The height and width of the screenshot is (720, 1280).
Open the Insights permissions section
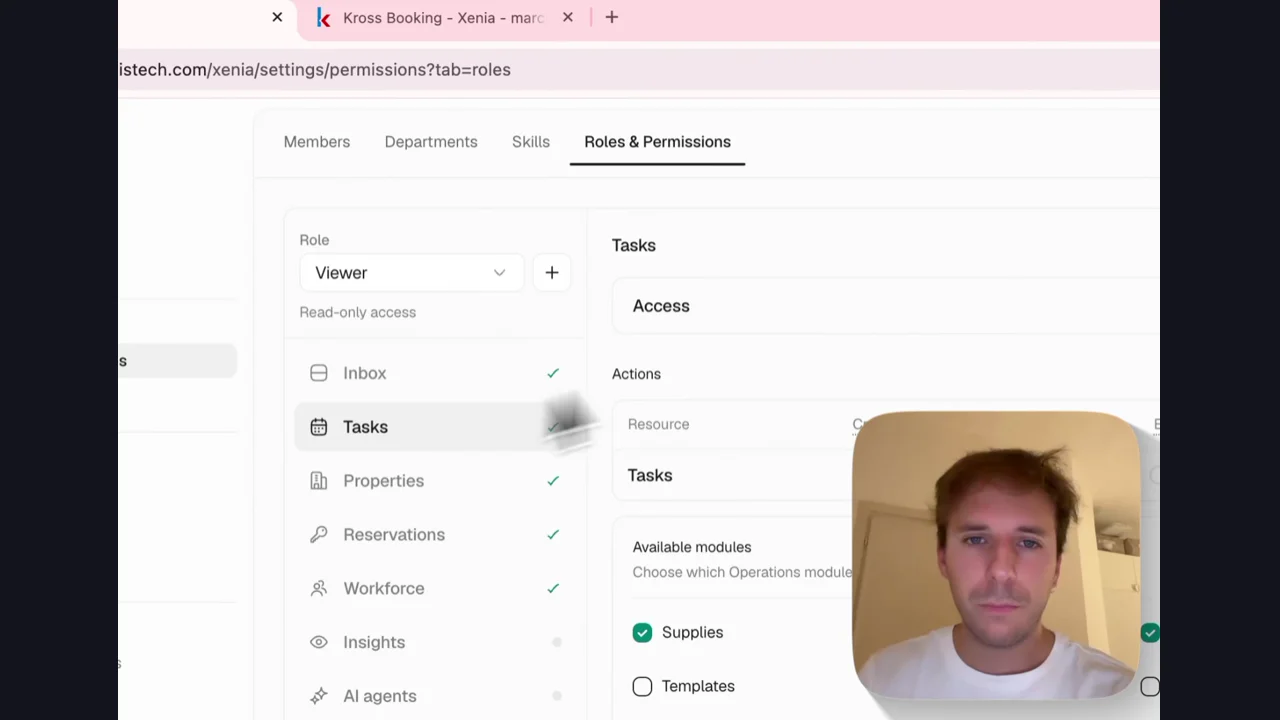pos(435,642)
